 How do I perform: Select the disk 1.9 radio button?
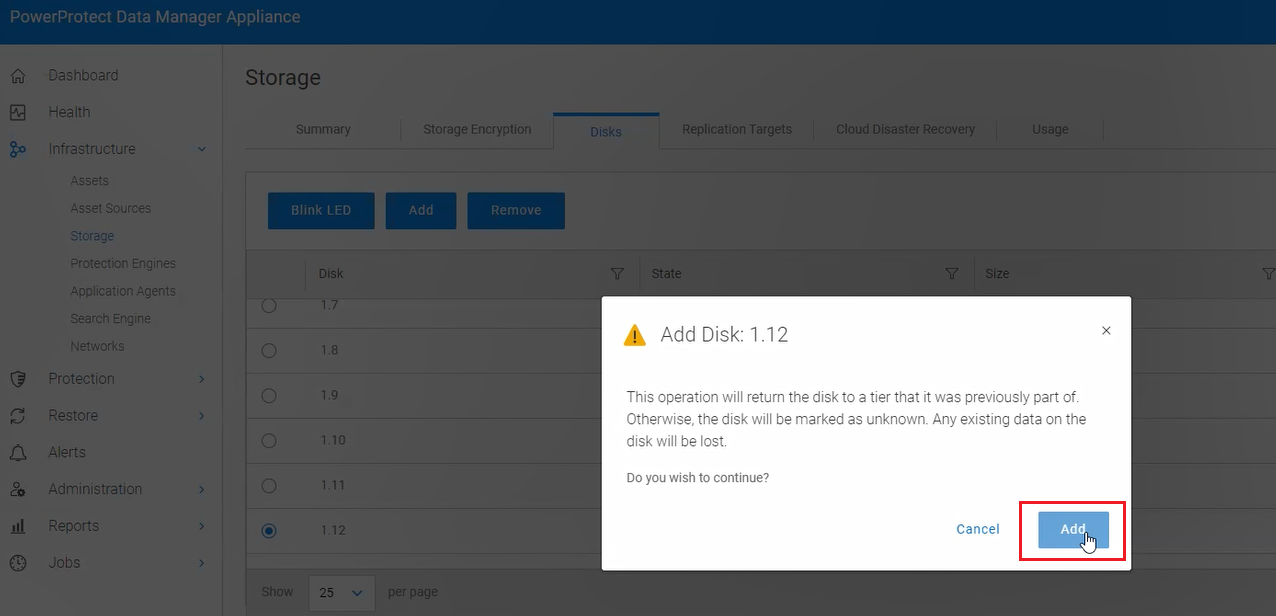tap(268, 395)
